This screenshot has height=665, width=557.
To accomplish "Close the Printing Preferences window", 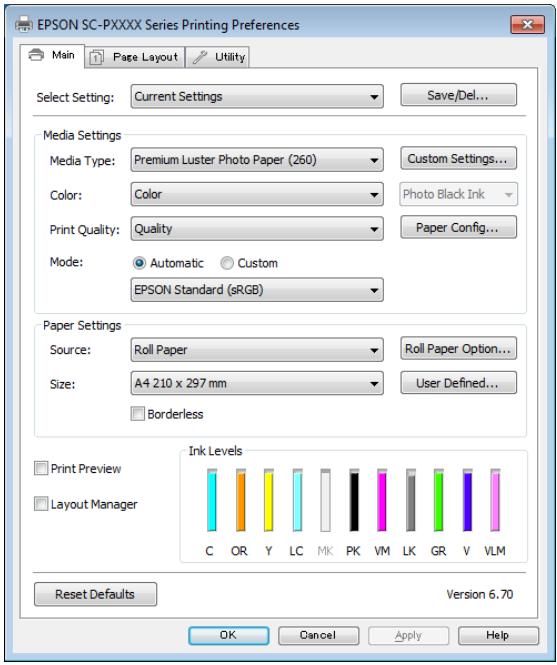I will click(527, 25).
